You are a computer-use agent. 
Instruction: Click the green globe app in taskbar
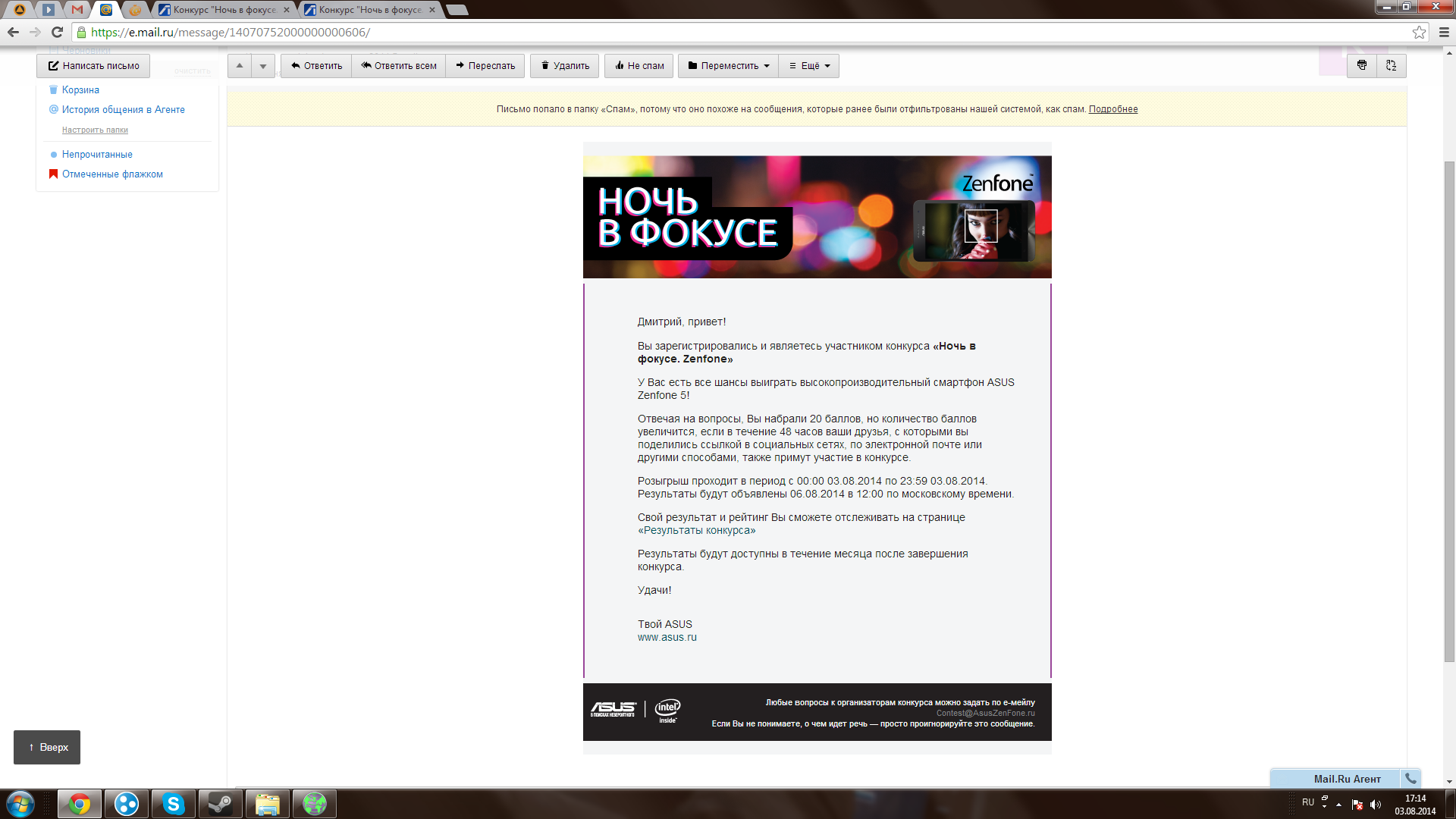314,804
